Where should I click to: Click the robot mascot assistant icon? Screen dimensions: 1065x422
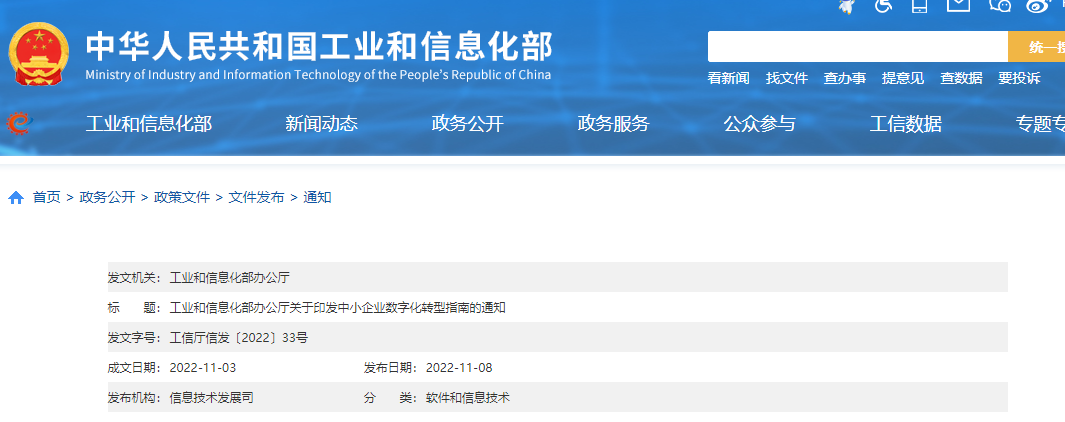(x=847, y=5)
